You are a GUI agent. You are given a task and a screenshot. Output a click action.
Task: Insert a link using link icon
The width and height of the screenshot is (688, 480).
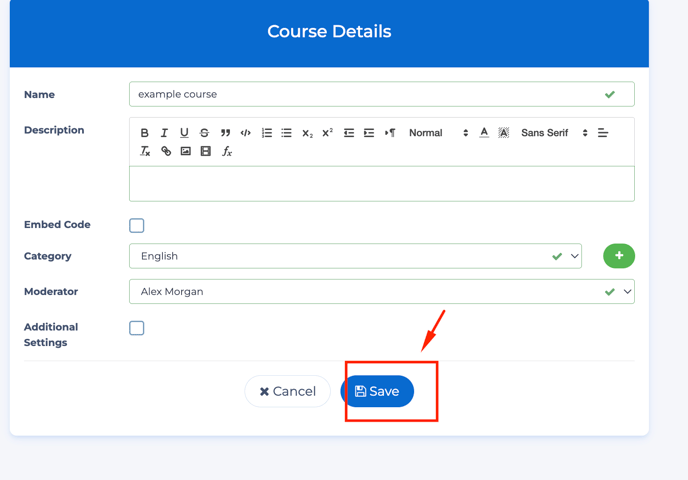[166, 152]
